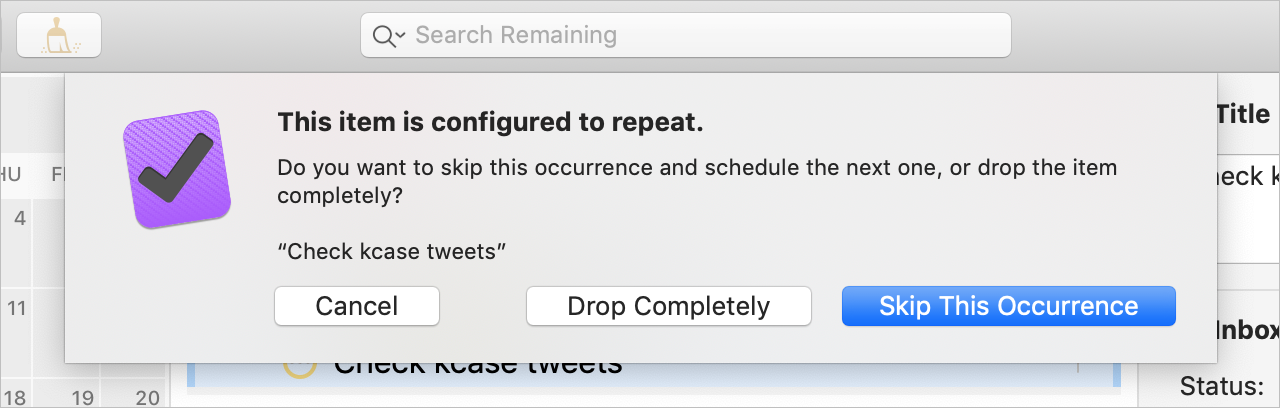Click the purple OmniFocus checkmark app icon
The height and width of the screenshot is (408, 1280).
tap(178, 169)
